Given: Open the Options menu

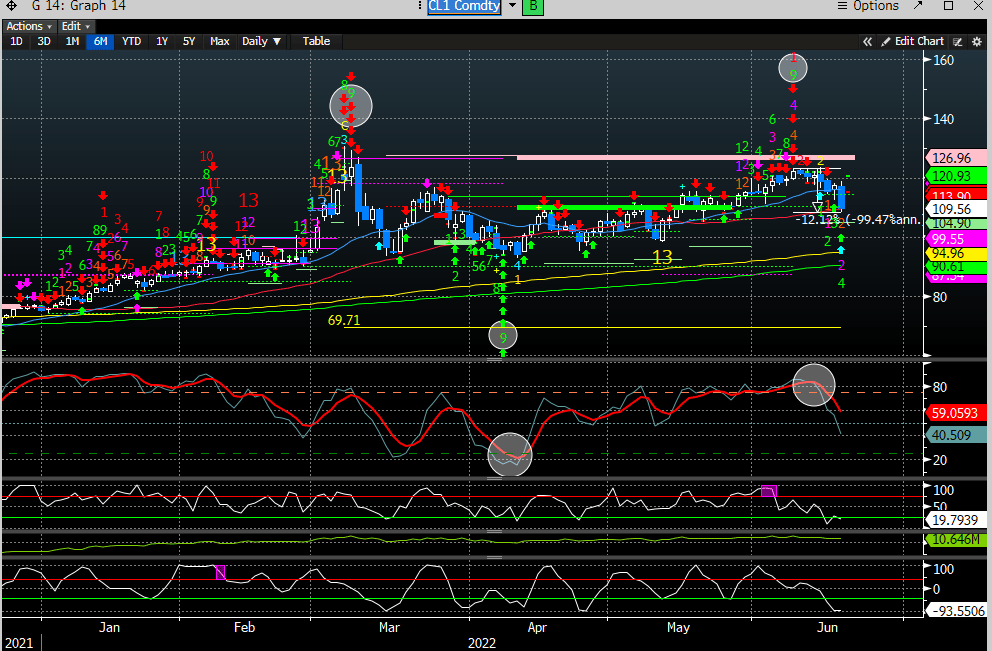Looking at the screenshot, I should (x=875, y=6).
